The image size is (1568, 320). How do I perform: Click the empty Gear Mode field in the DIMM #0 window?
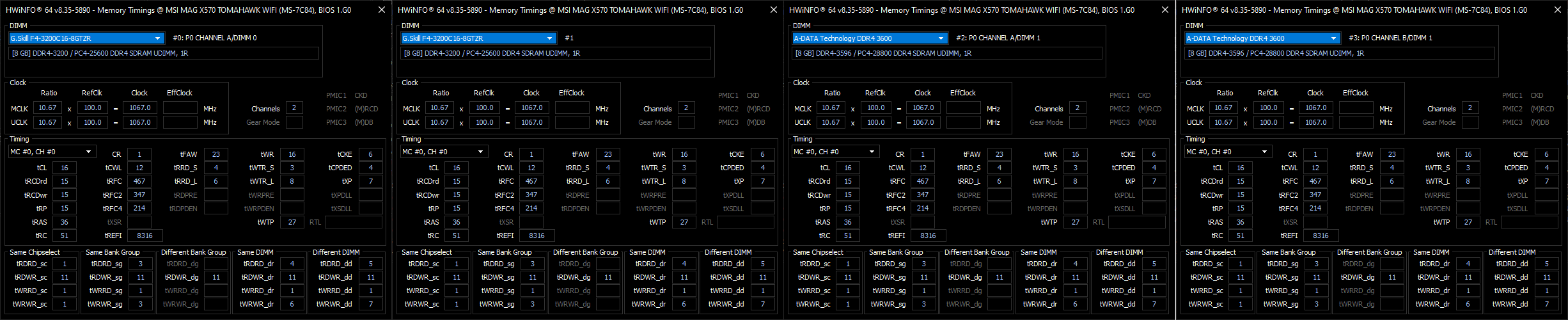point(294,122)
